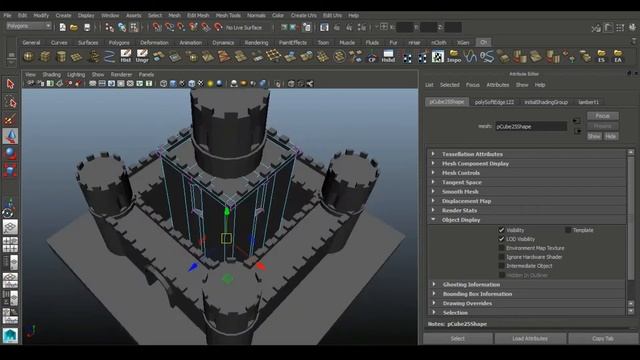Enable use all lights yellow sphere icon
Screen dimensions: 640x360
pyautogui.click(x=210, y=84)
